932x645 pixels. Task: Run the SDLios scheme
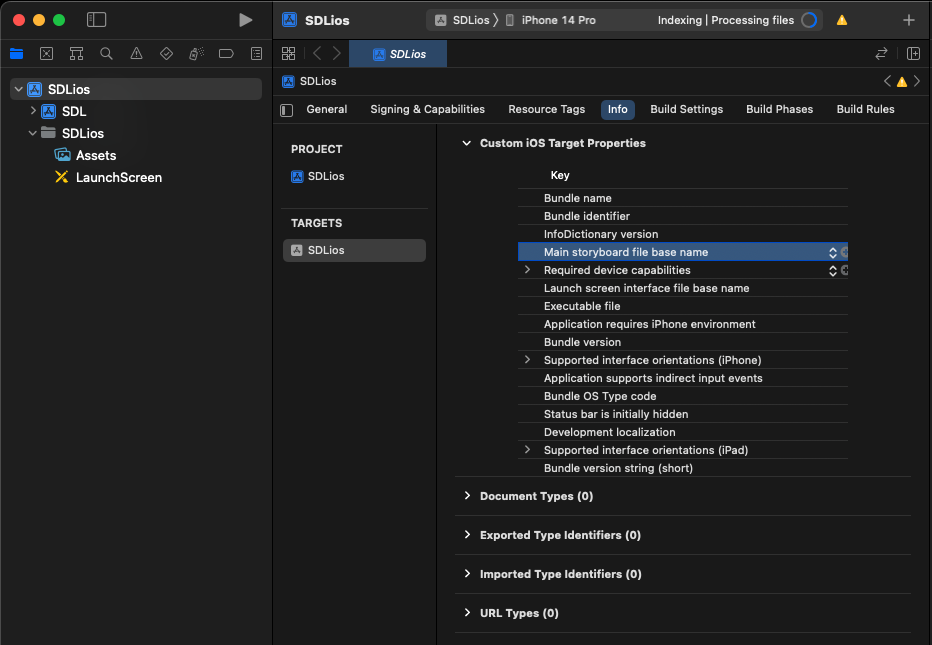[245, 20]
